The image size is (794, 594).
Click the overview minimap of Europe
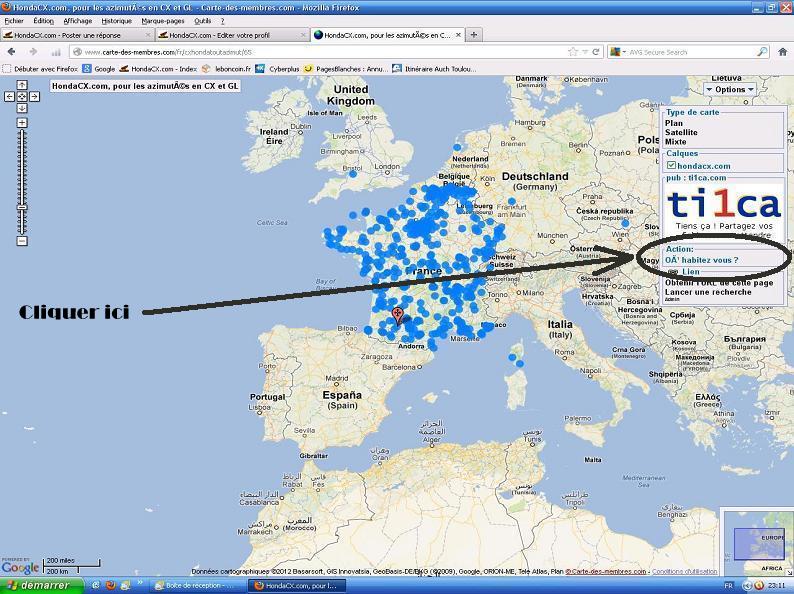pos(757,543)
